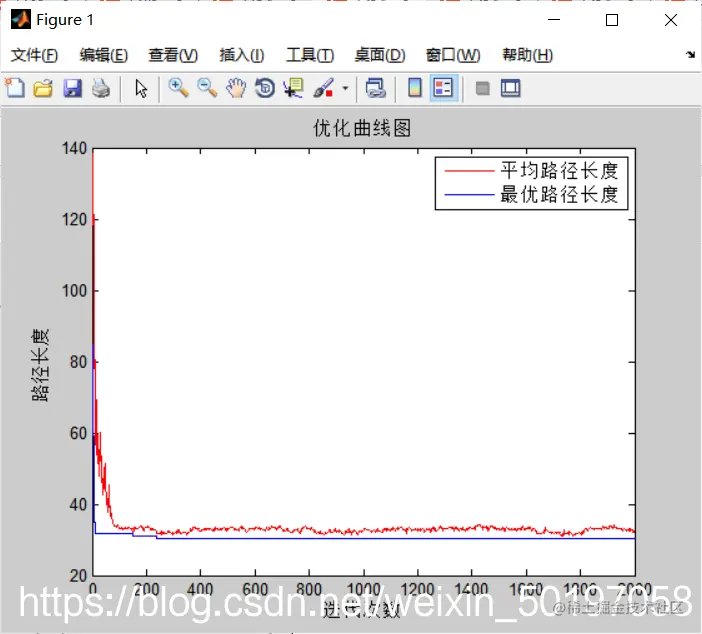Activate the Zoom In magnifier
This screenshot has height=634, width=702.
pos(178,88)
